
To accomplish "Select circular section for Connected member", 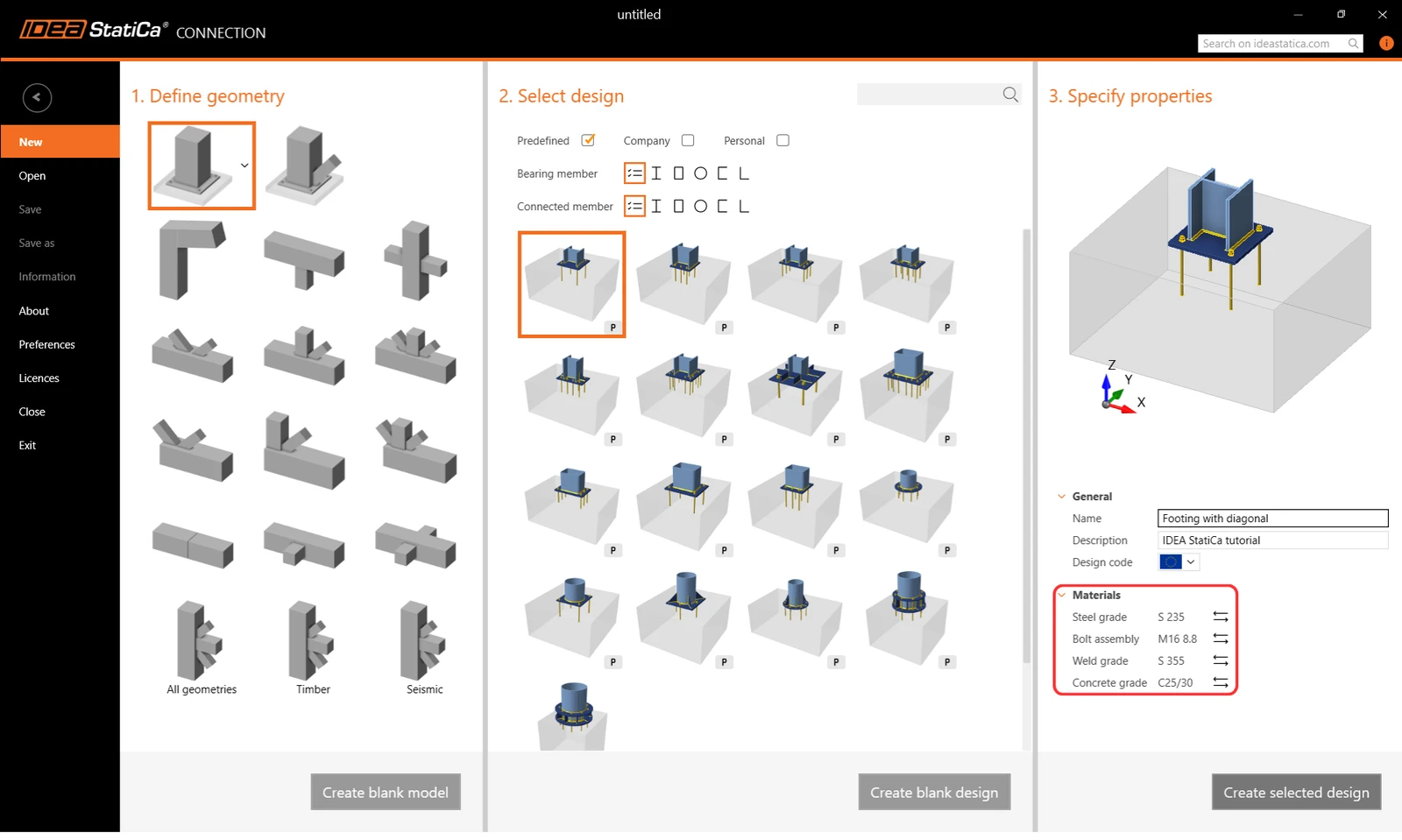I will [x=700, y=207].
